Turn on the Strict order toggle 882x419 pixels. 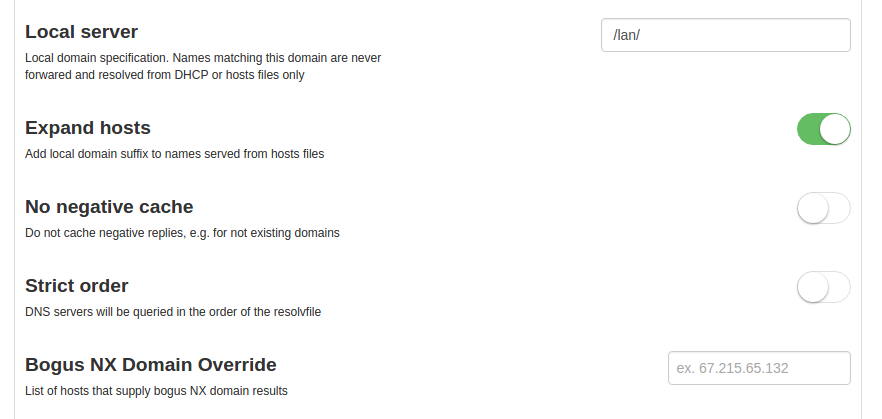point(823,287)
